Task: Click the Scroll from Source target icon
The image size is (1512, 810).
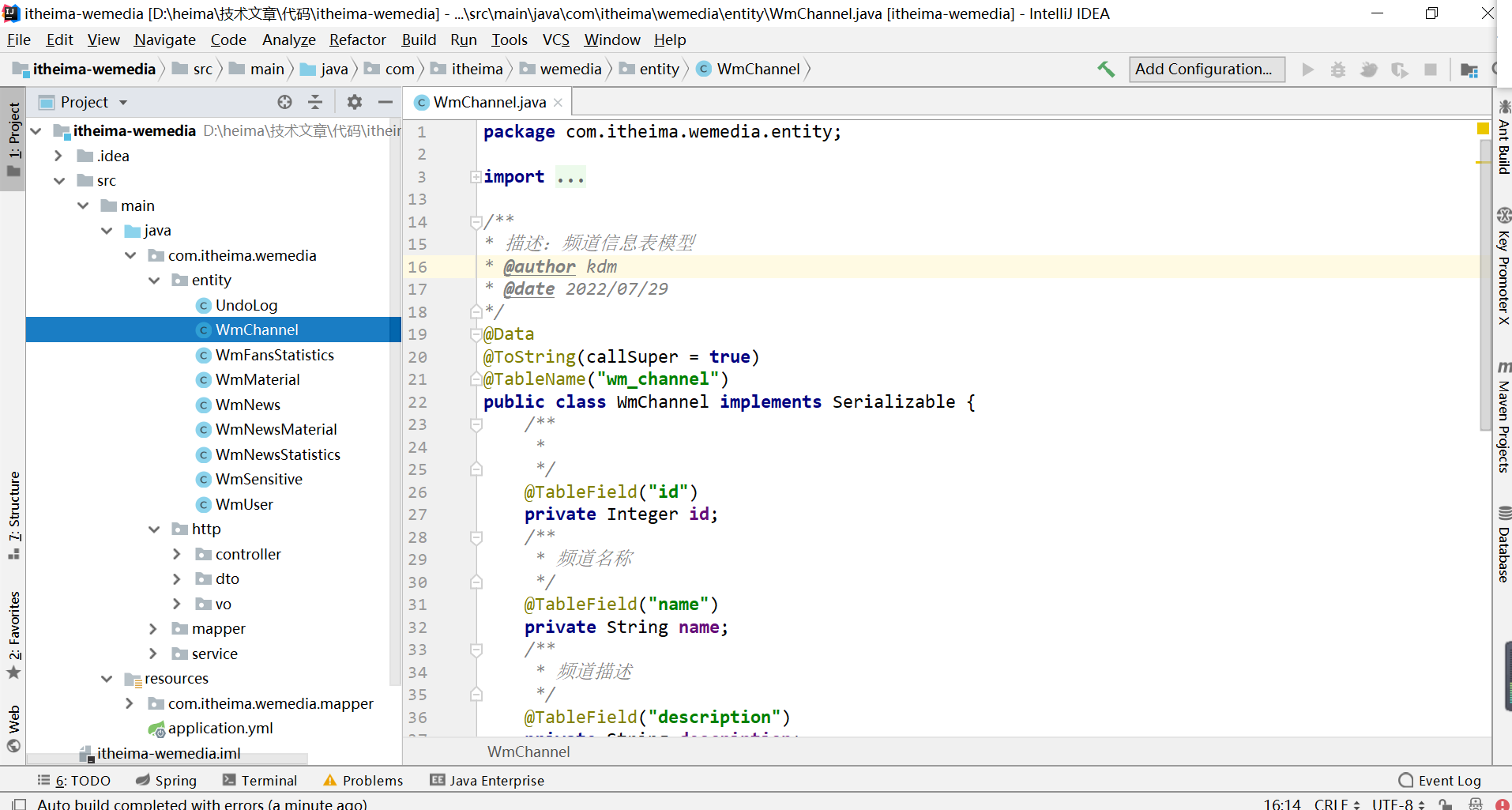Action: pyautogui.click(x=285, y=102)
